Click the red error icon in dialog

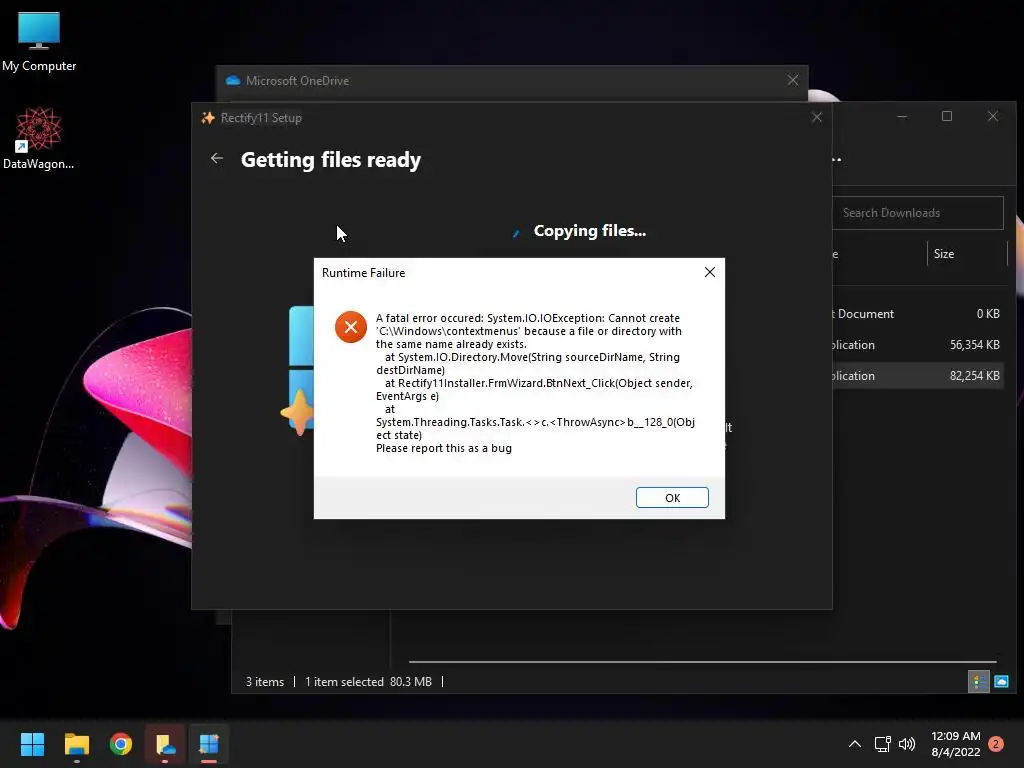(x=351, y=327)
